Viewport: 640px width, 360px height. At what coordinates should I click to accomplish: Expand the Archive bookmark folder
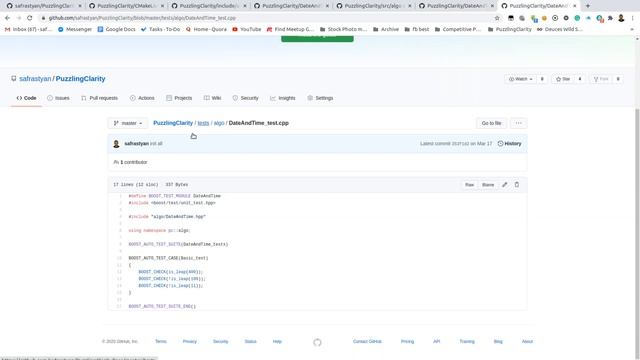point(386,29)
